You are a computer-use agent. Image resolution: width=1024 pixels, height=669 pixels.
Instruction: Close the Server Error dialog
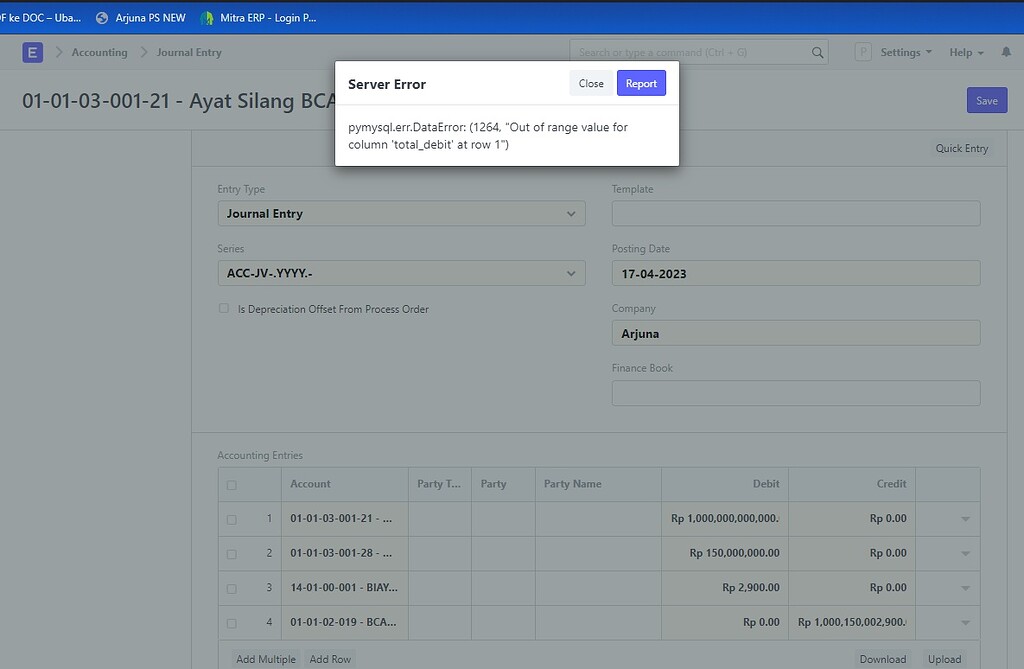click(x=590, y=83)
